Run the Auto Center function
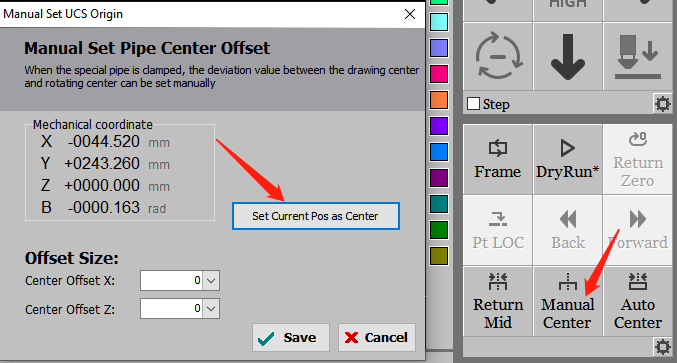677x363 pixels. coord(637,301)
